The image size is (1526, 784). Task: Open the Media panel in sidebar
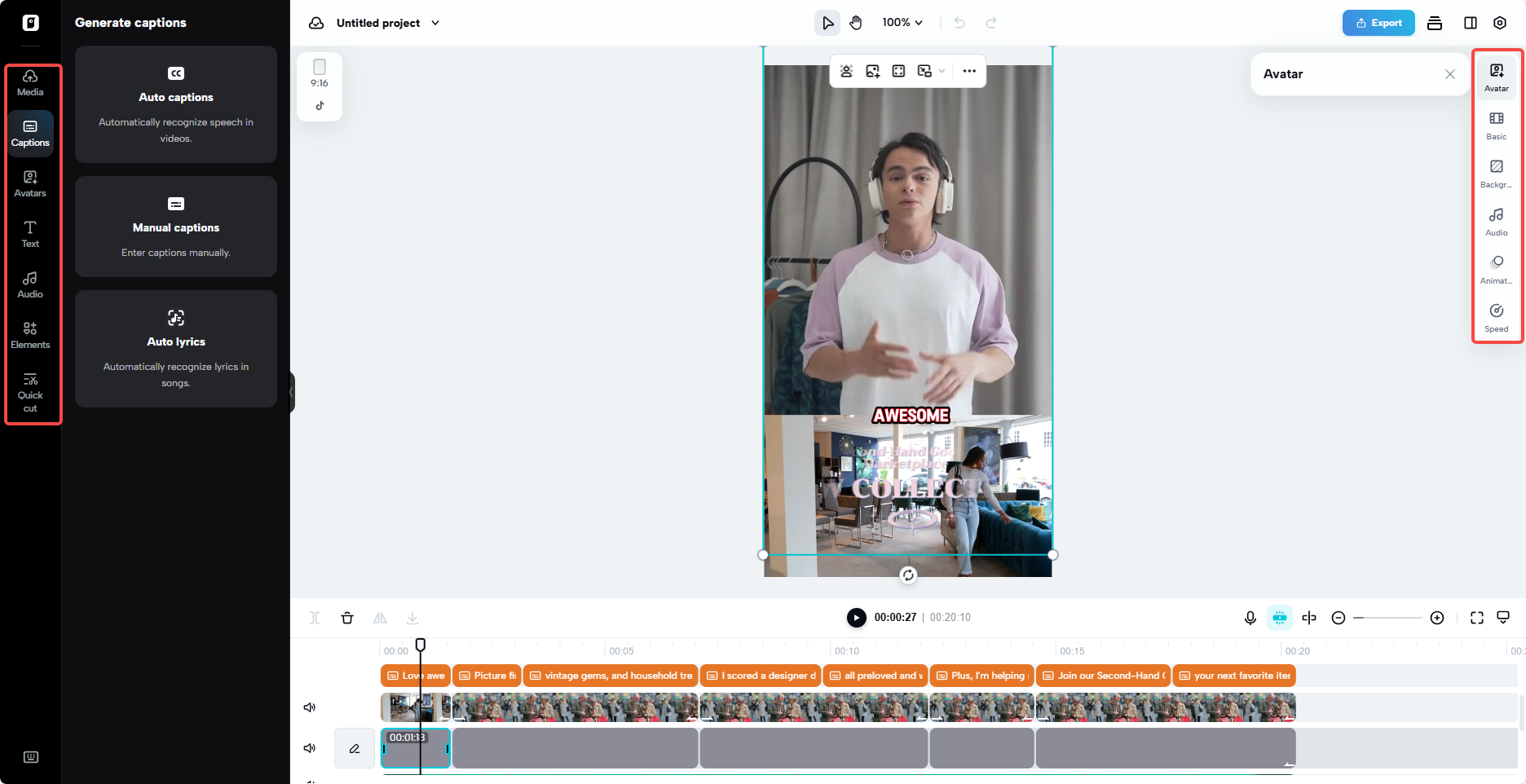[30, 83]
